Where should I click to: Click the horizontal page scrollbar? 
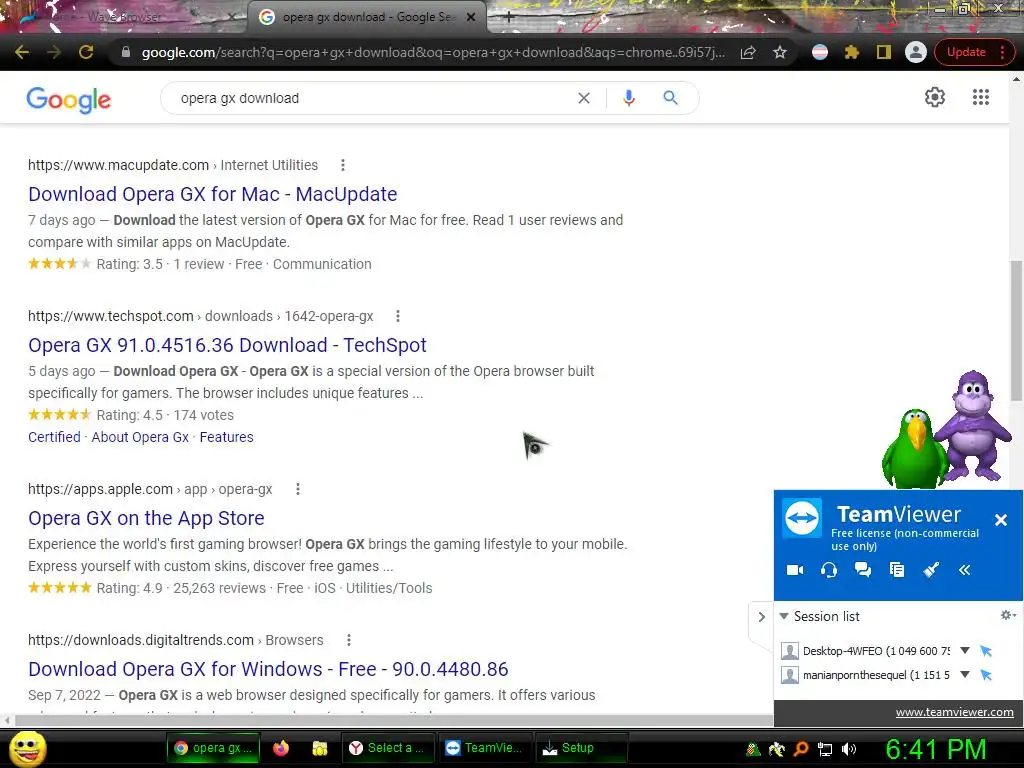(394, 720)
